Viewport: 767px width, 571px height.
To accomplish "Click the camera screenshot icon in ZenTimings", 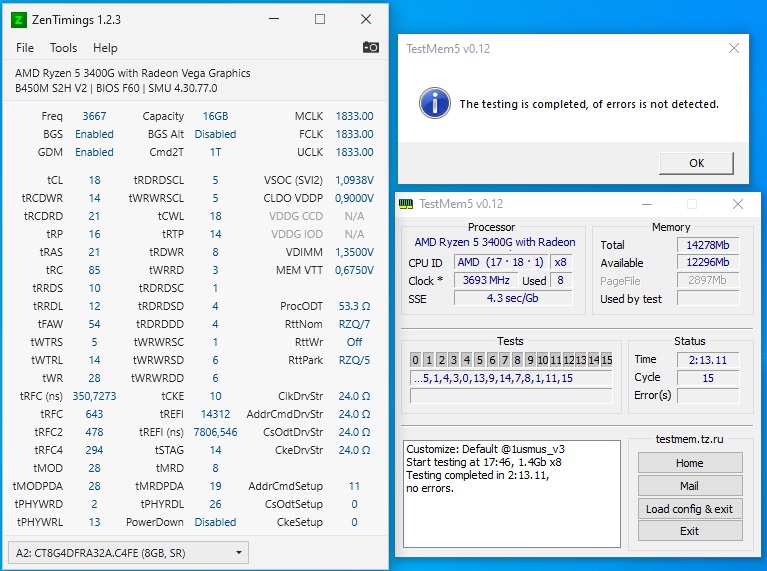I will click(370, 47).
